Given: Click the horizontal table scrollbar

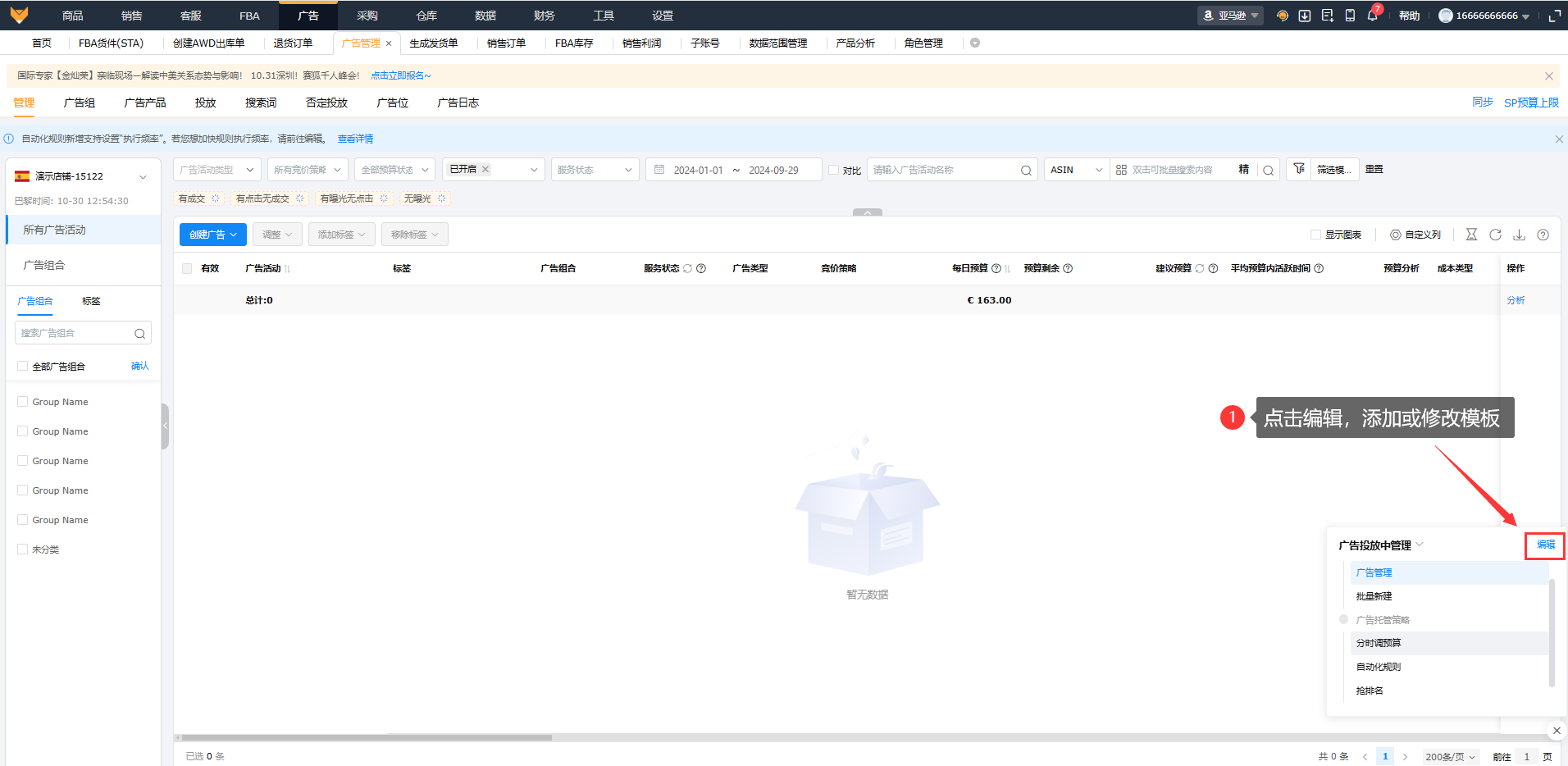Looking at the screenshot, I should click(x=367, y=737).
